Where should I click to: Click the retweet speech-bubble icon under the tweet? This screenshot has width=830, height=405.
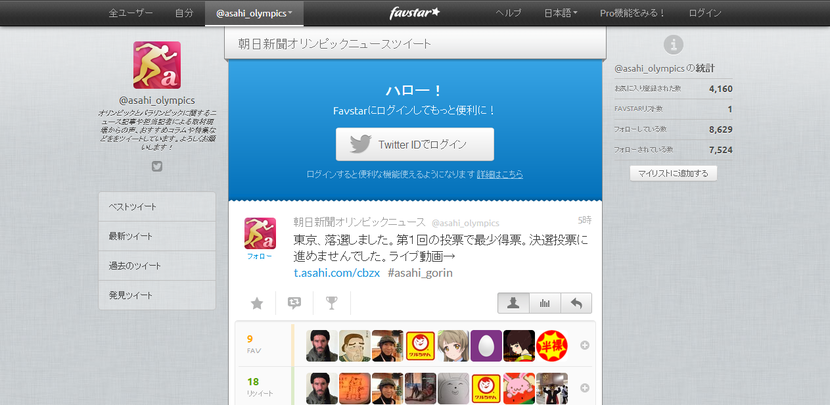coord(294,303)
